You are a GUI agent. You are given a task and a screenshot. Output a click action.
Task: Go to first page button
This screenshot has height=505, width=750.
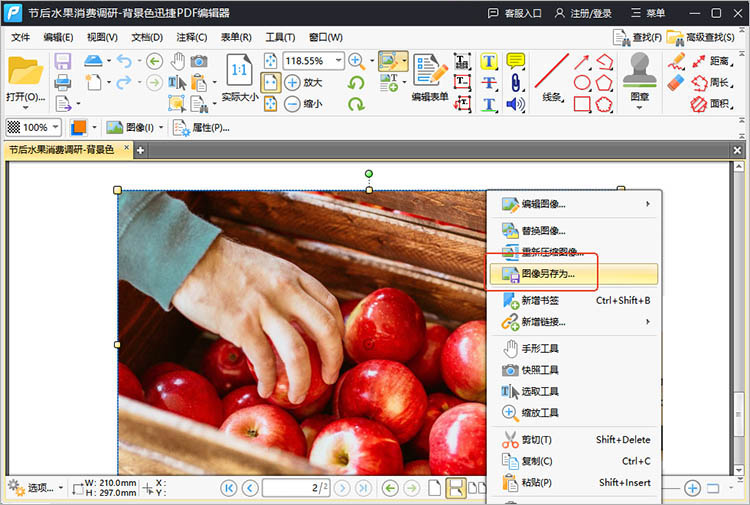[229, 488]
